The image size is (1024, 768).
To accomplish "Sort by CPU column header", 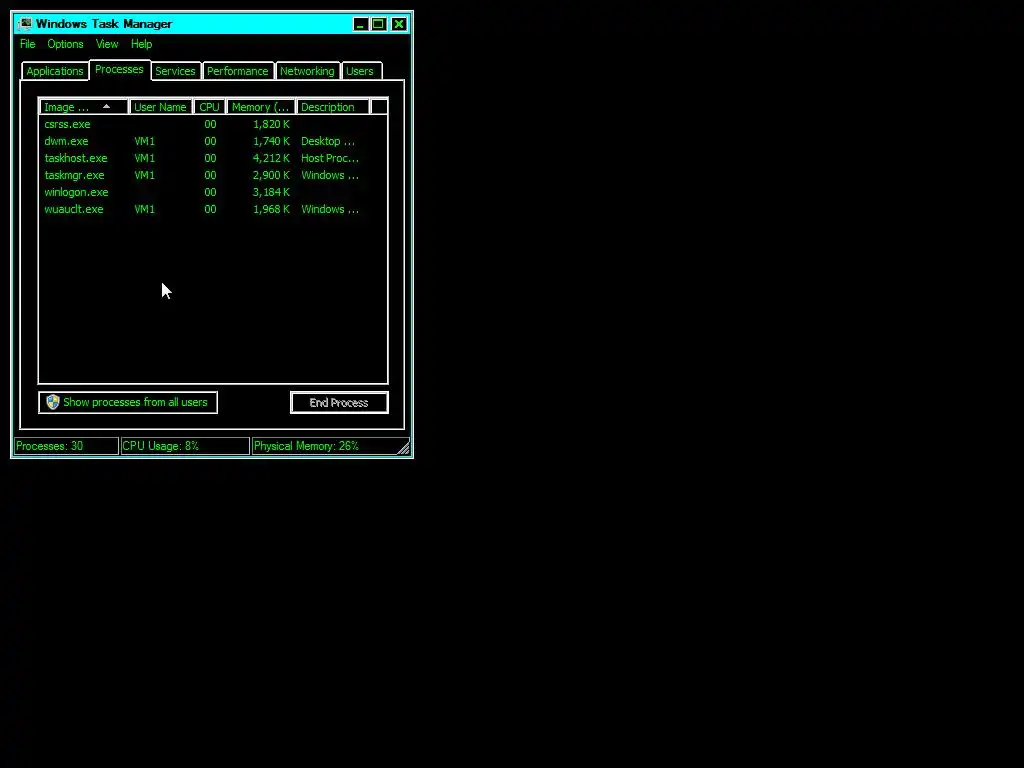I will coord(210,107).
